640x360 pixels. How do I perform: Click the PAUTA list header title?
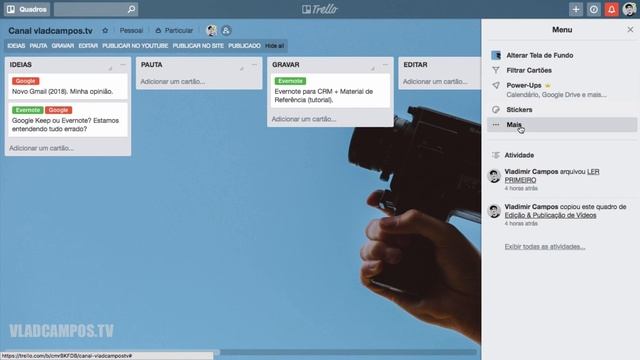pyautogui.click(x=151, y=65)
